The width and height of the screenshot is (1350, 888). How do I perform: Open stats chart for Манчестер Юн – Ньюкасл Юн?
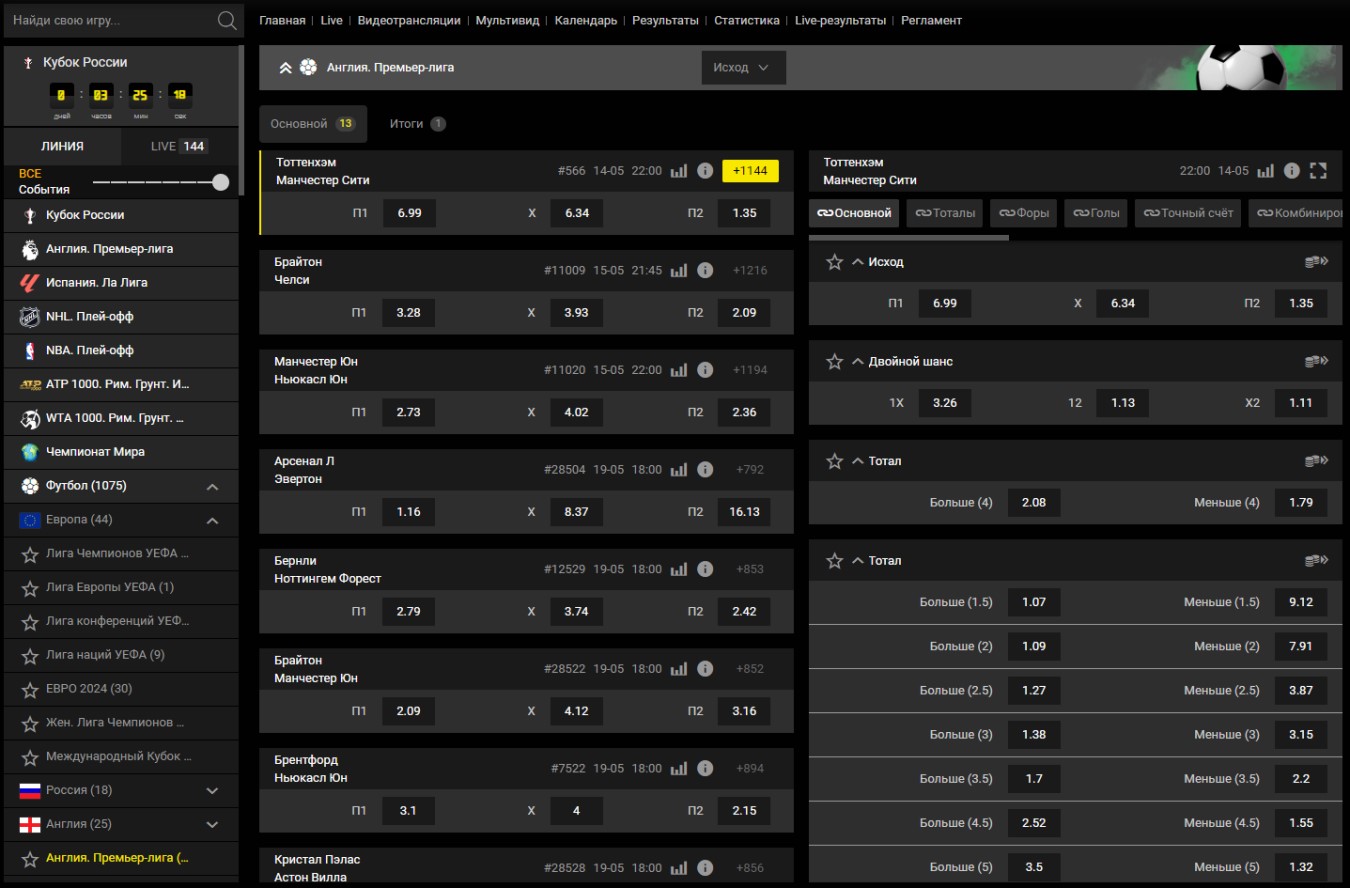click(679, 370)
